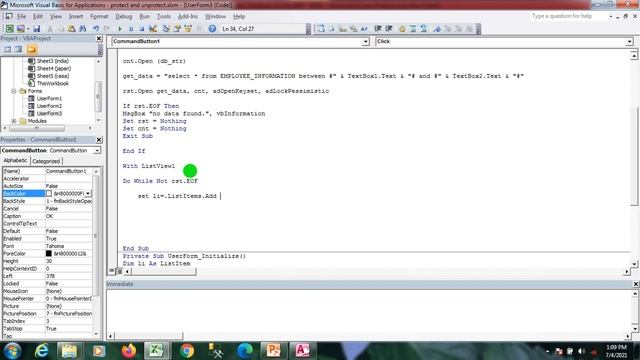Screen dimensions: 640x360
Task: Click View Object icon in Project pane
Action: (x=18, y=49)
